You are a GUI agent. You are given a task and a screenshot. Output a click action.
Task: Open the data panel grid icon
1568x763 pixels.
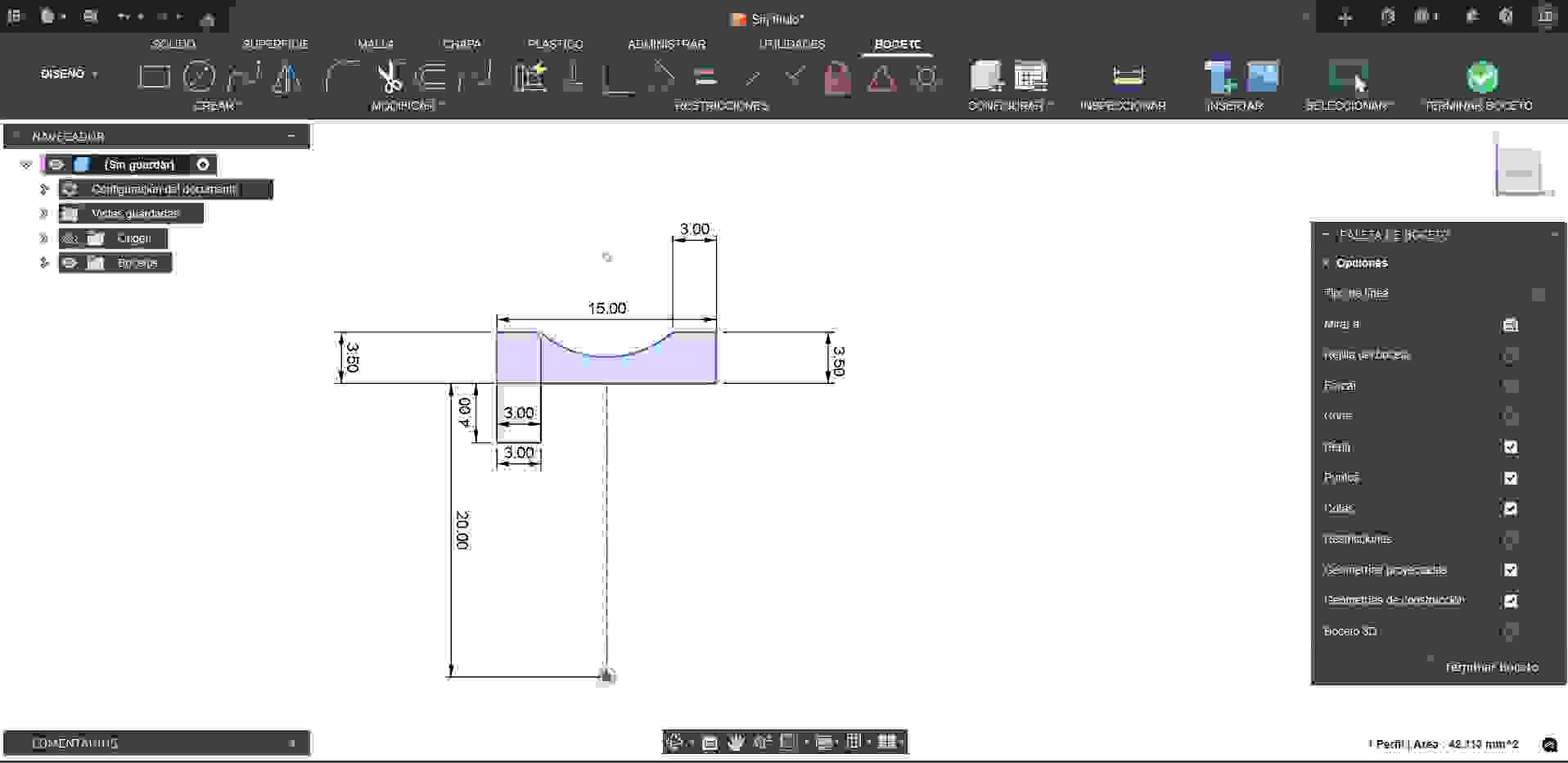15,16
